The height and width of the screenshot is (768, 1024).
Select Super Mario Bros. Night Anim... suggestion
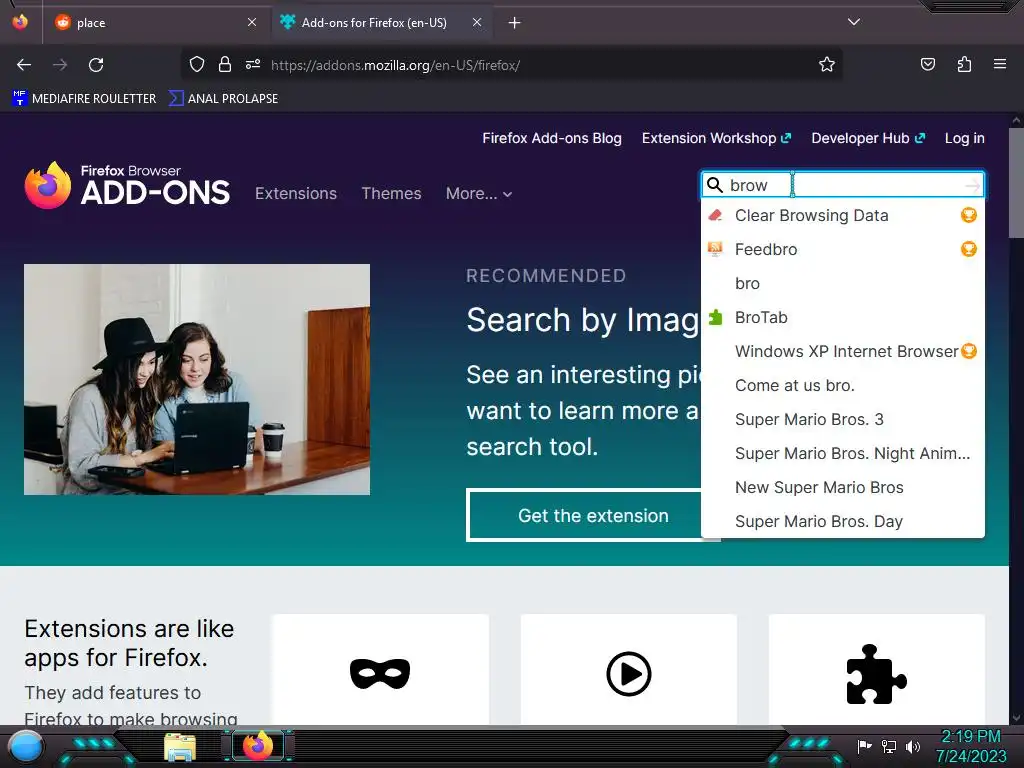pyautogui.click(x=842, y=453)
